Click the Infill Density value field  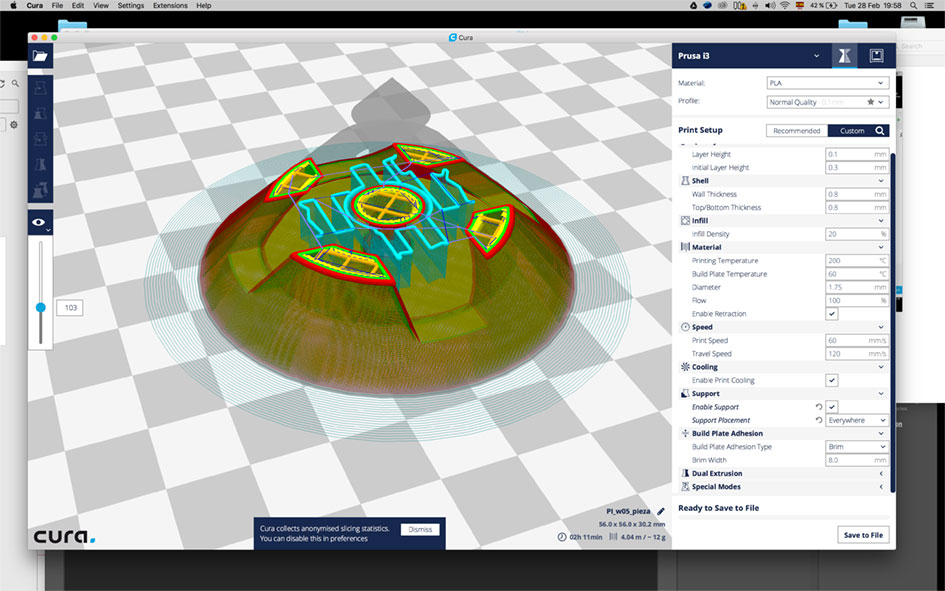tap(856, 234)
